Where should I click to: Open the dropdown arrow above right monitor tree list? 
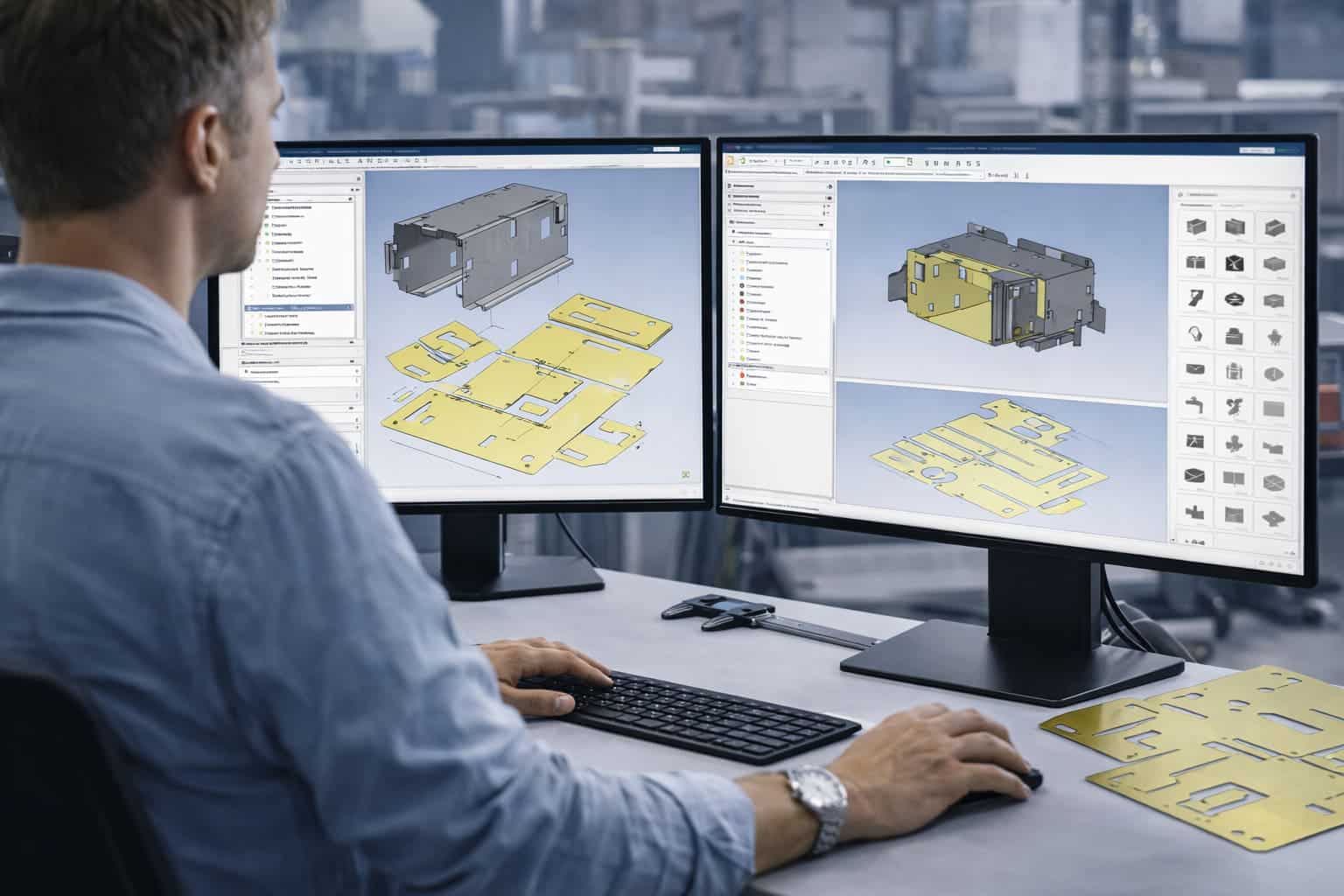[821, 224]
